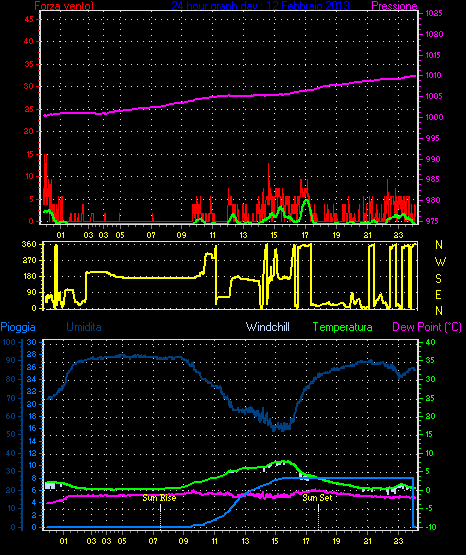Click hour 09 on the bottom chart's time axis
This screenshot has height=555, width=466.
click(x=184, y=541)
